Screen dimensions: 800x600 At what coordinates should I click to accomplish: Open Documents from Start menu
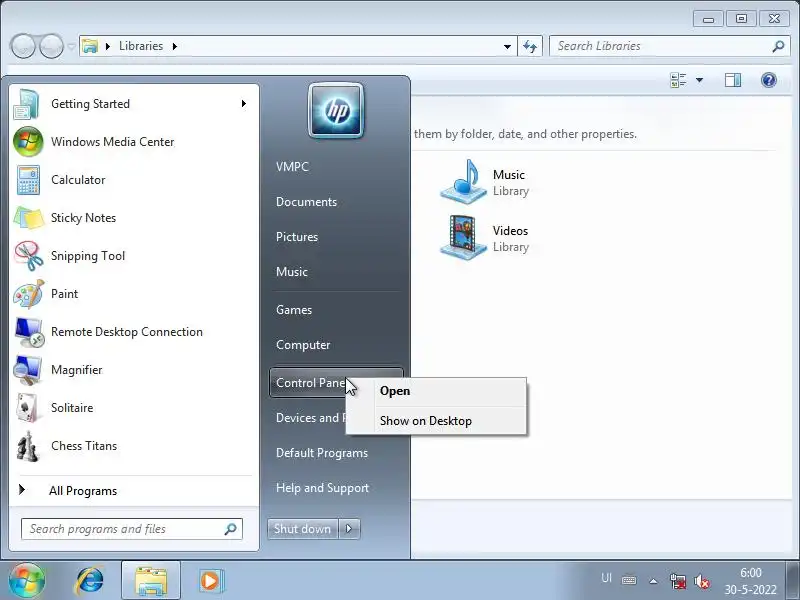click(306, 202)
